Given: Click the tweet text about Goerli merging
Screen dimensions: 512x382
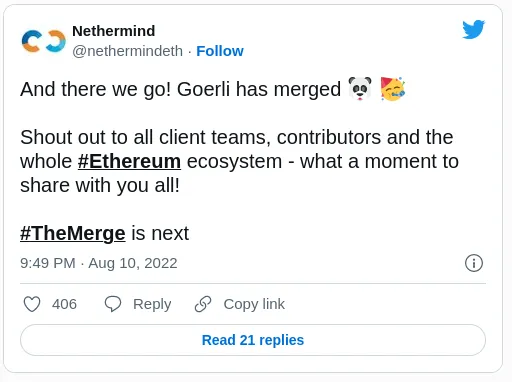Looking at the screenshot, I should [x=180, y=89].
